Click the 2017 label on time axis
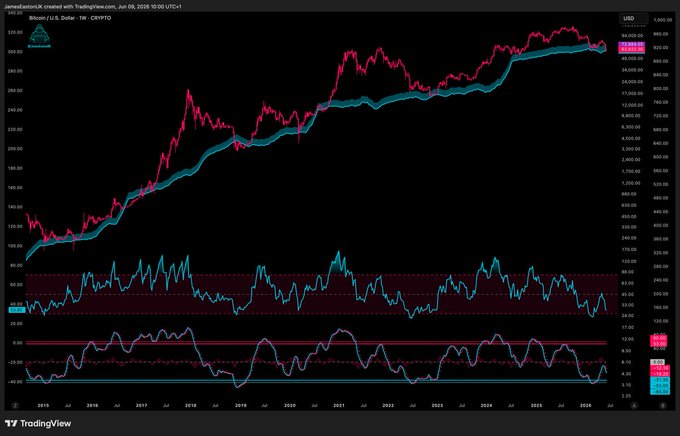The width and height of the screenshot is (680, 436). click(141, 406)
